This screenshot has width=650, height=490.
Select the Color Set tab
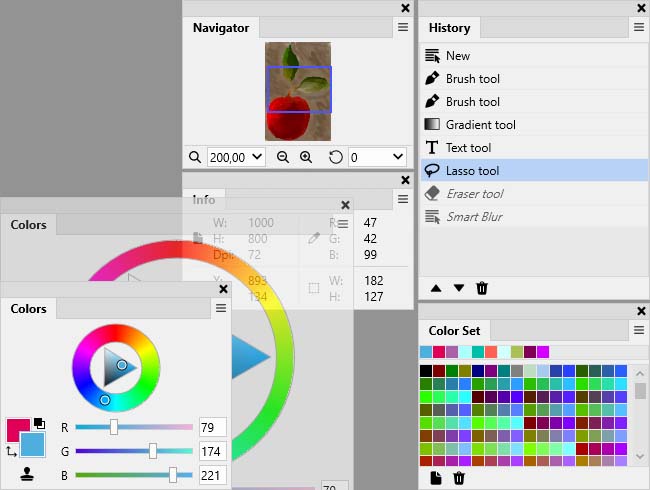tap(454, 331)
